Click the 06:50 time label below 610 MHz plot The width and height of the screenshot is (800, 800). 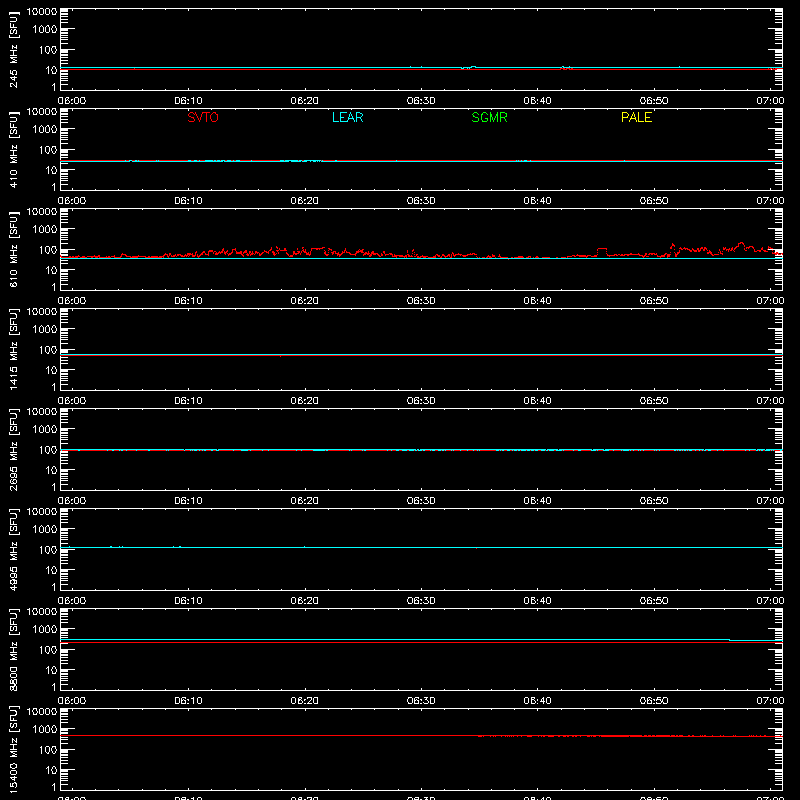click(654, 301)
